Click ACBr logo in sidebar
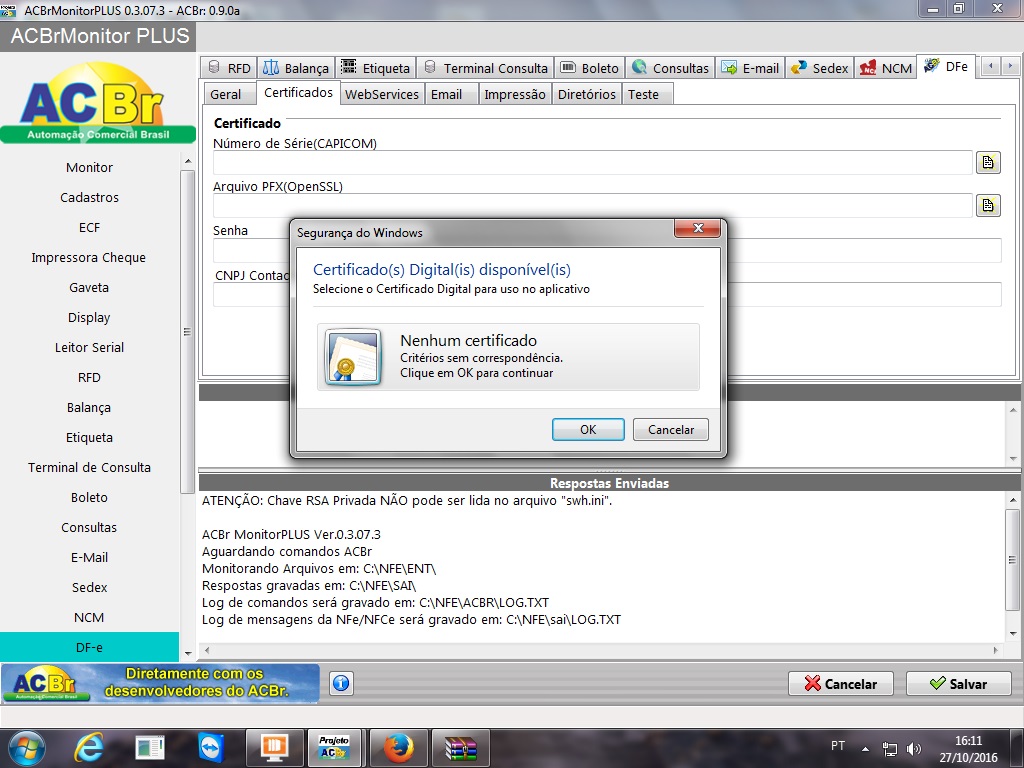1024x768 pixels. coord(98,103)
